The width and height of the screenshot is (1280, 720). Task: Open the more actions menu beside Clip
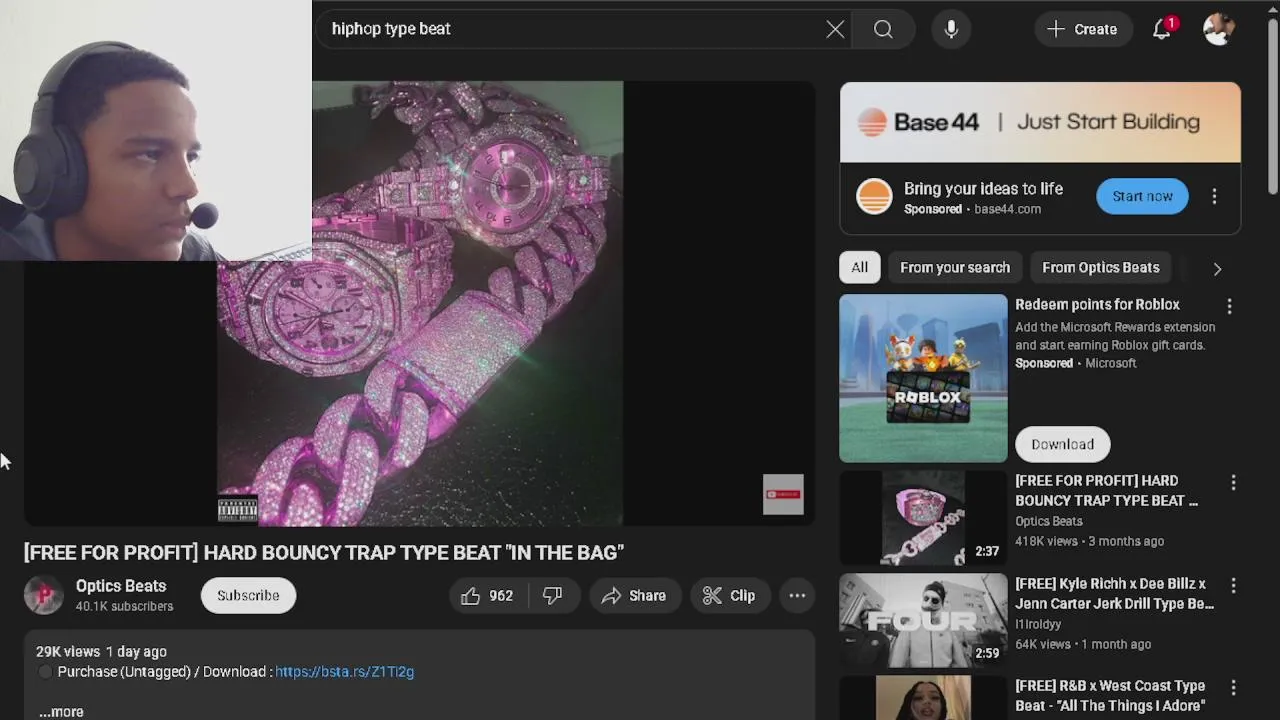(x=797, y=596)
